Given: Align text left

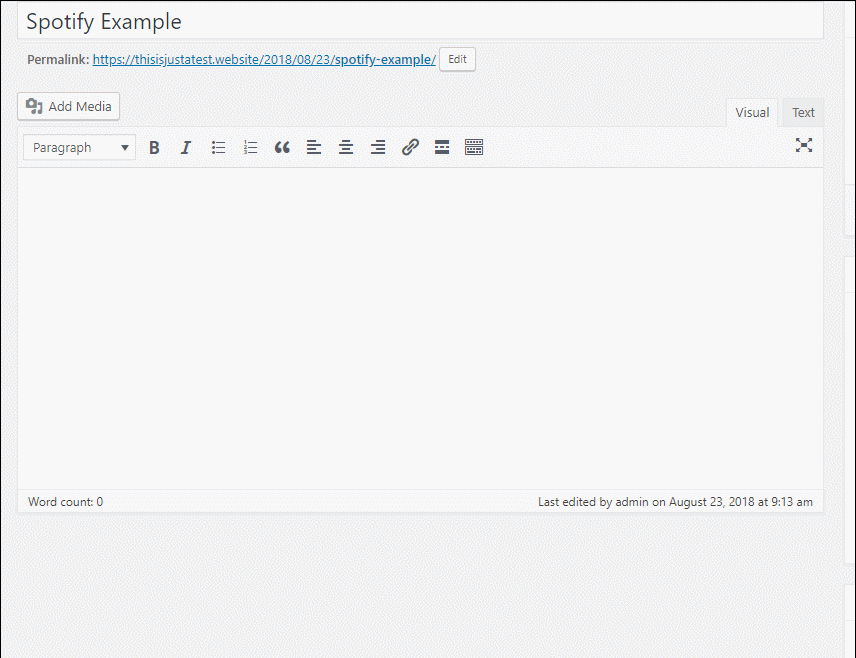Looking at the screenshot, I should 314,147.
